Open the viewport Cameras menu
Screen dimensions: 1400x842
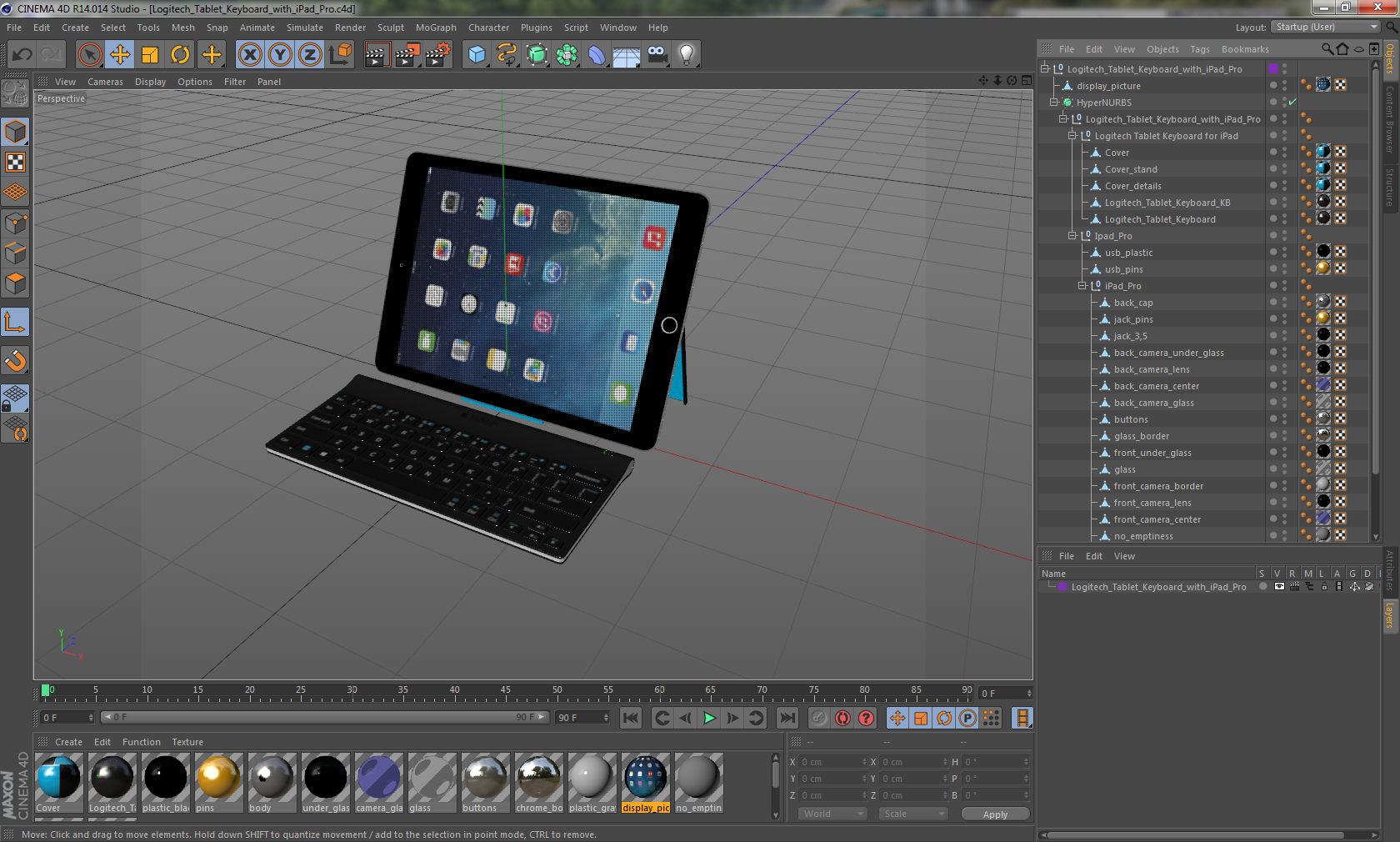[x=105, y=82]
